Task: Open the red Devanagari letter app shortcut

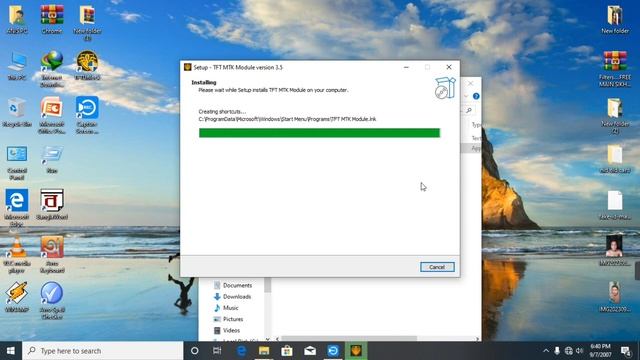Action: tap(52, 205)
